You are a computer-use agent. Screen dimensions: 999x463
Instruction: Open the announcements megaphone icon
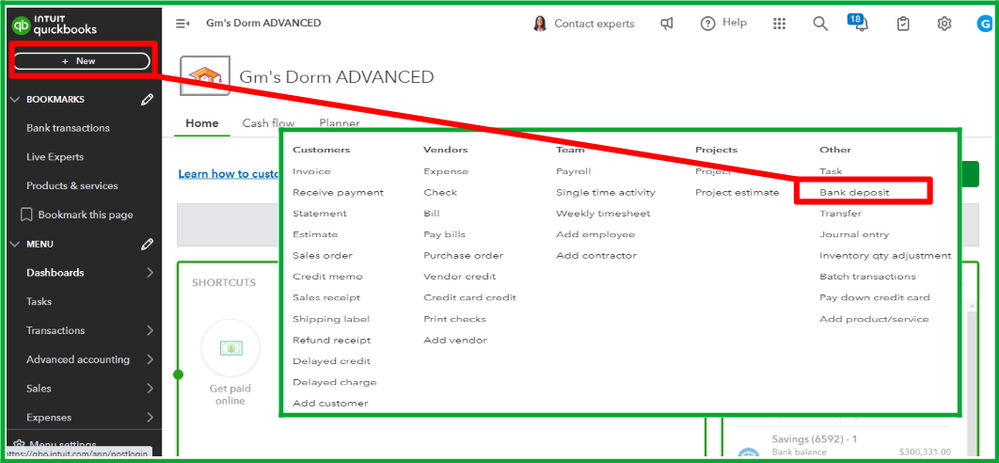666,24
